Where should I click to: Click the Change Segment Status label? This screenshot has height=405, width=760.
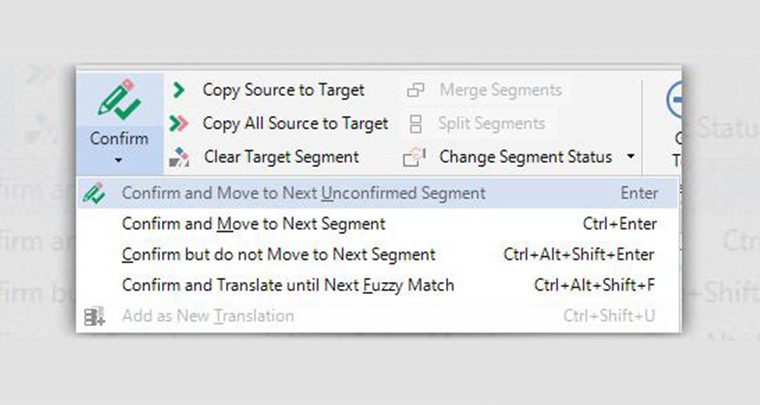tap(525, 157)
